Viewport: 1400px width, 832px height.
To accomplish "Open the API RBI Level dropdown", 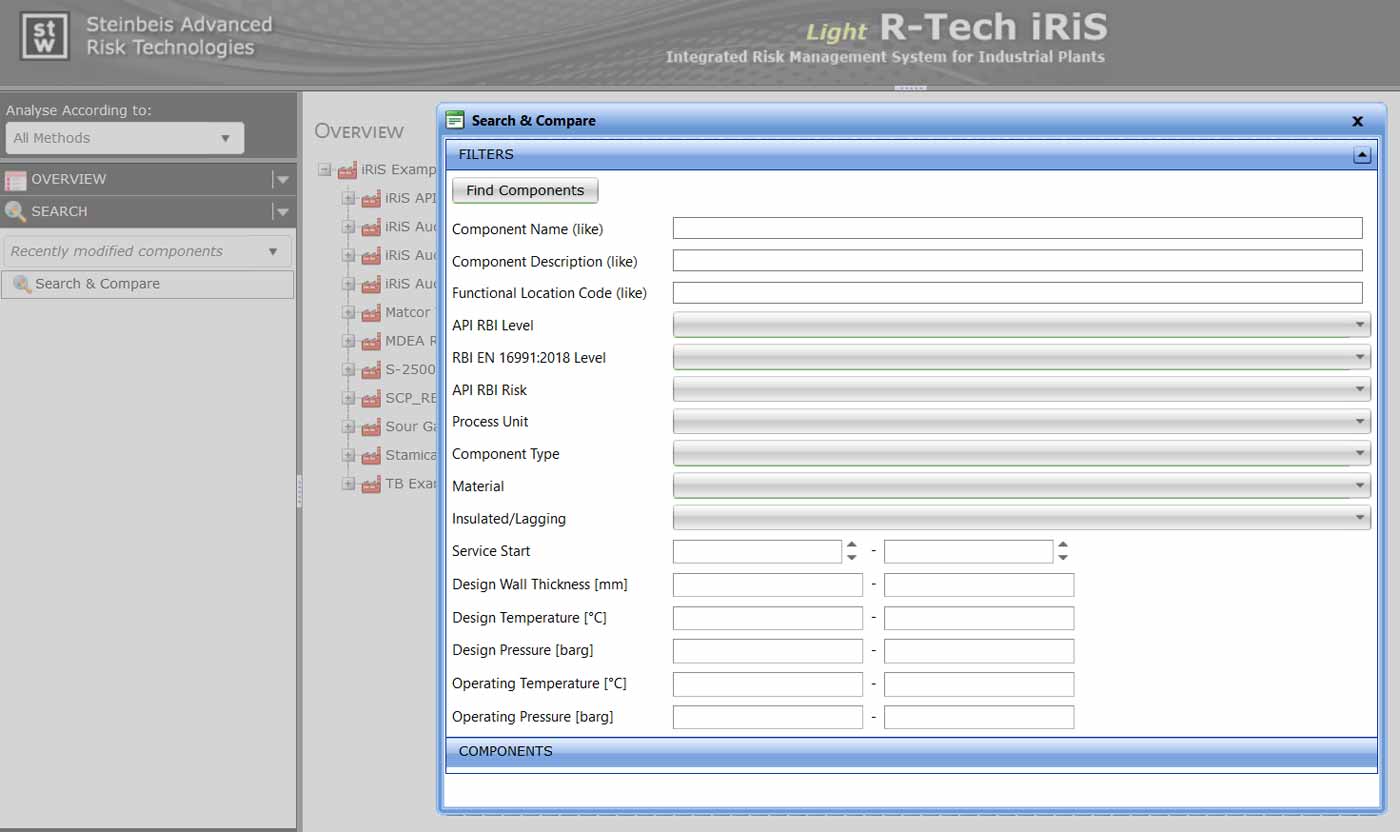I will [x=1021, y=325].
